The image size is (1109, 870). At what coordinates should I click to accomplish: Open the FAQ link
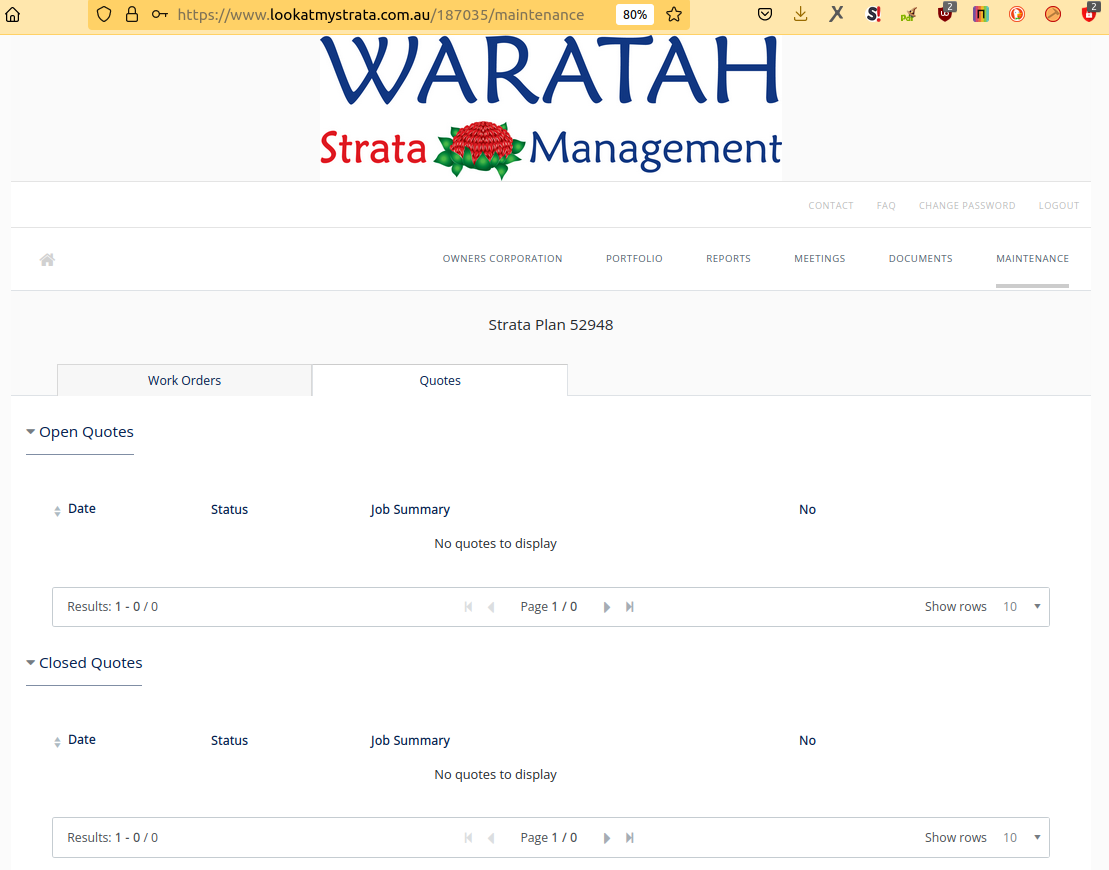[x=886, y=206]
